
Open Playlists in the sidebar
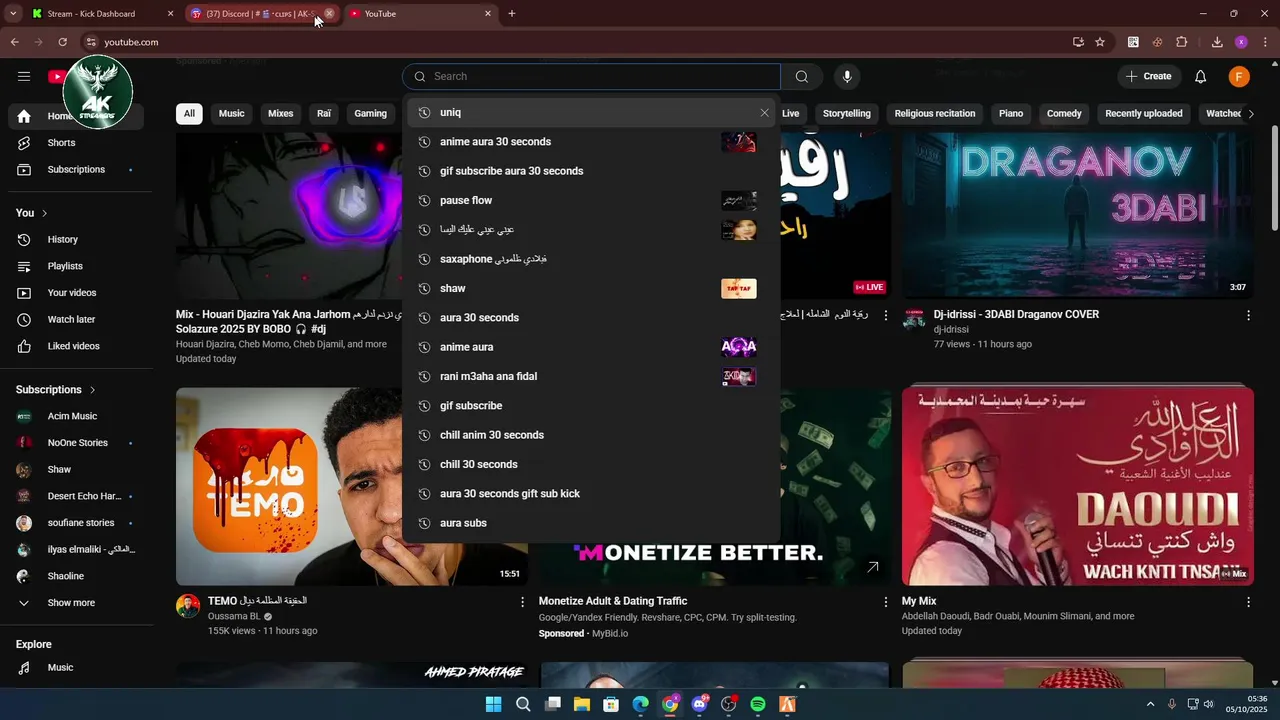[x=77, y=266]
